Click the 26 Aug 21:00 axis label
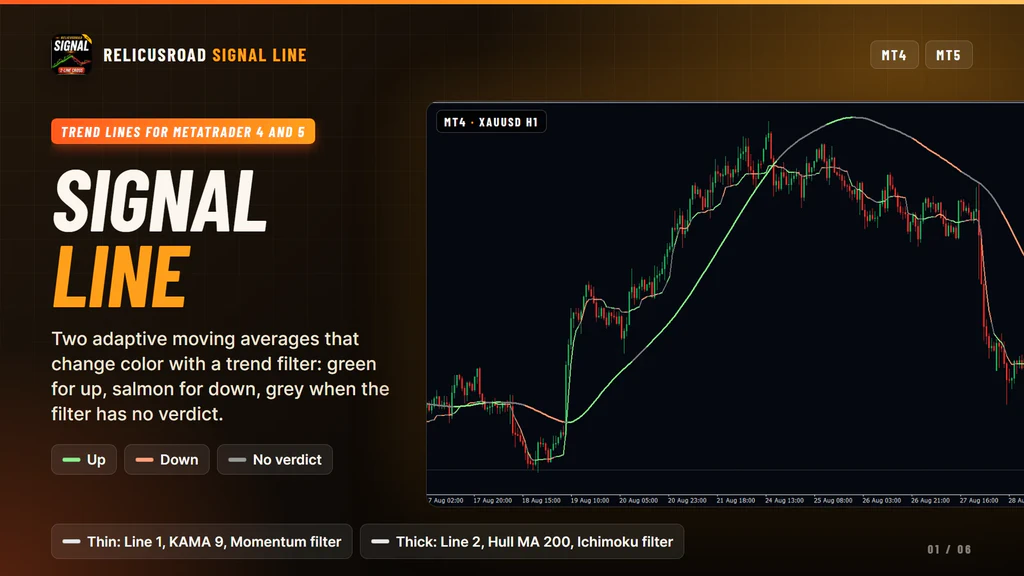This screenshot has height=576, width=1024. [x=931, y=500]
